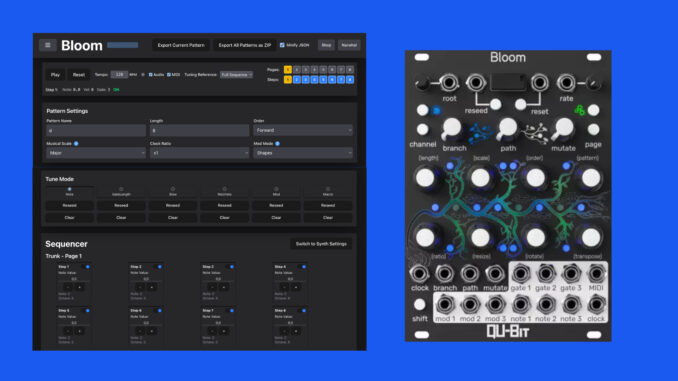678x381 pixels.
Task: Increase Step 6 note value with plus
Action: pos(152,331)
